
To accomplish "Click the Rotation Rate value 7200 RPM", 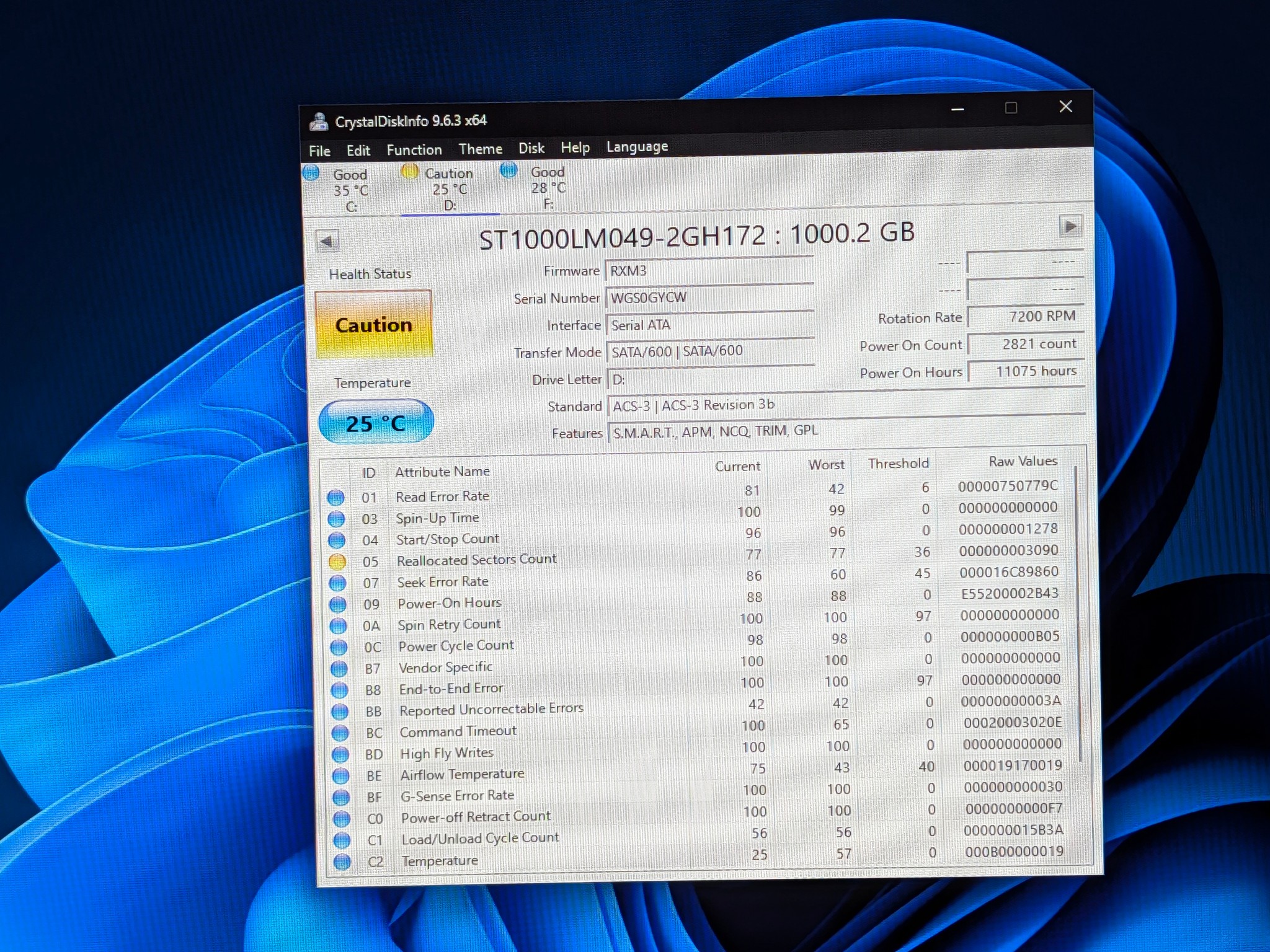I will pos(1026,317).
